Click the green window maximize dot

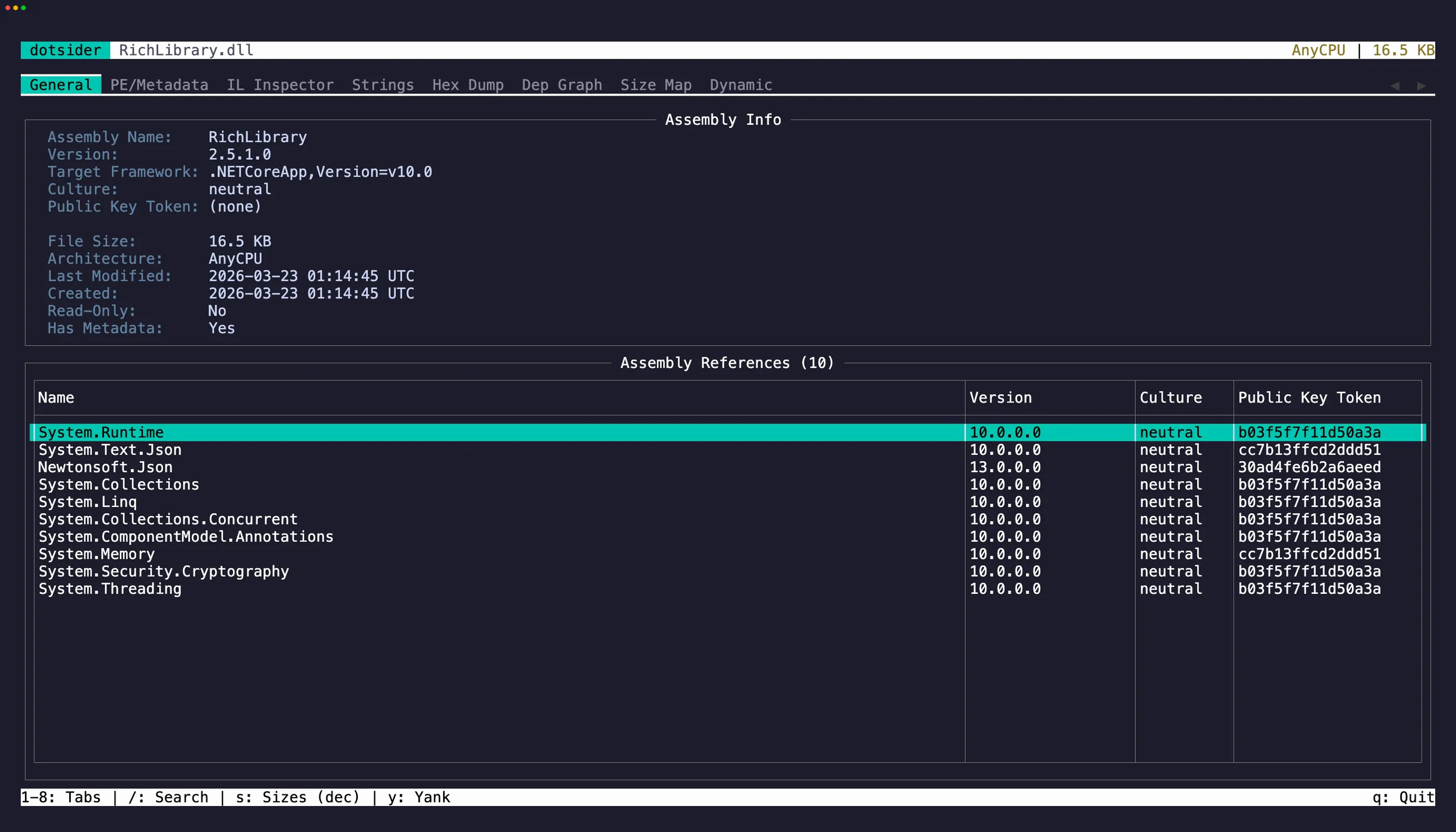[x=23, y=8]
